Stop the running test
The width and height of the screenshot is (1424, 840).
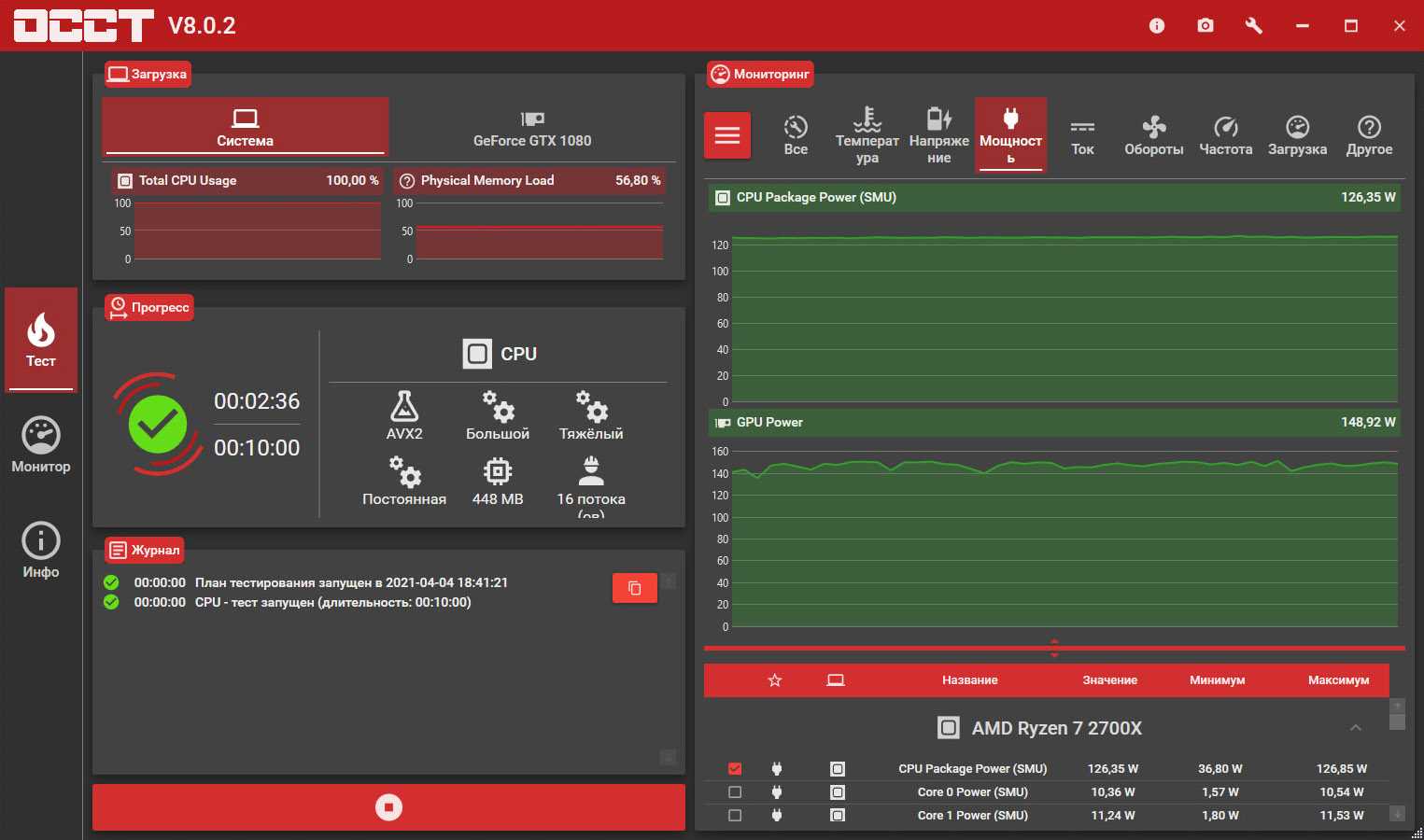click(388, 807)
